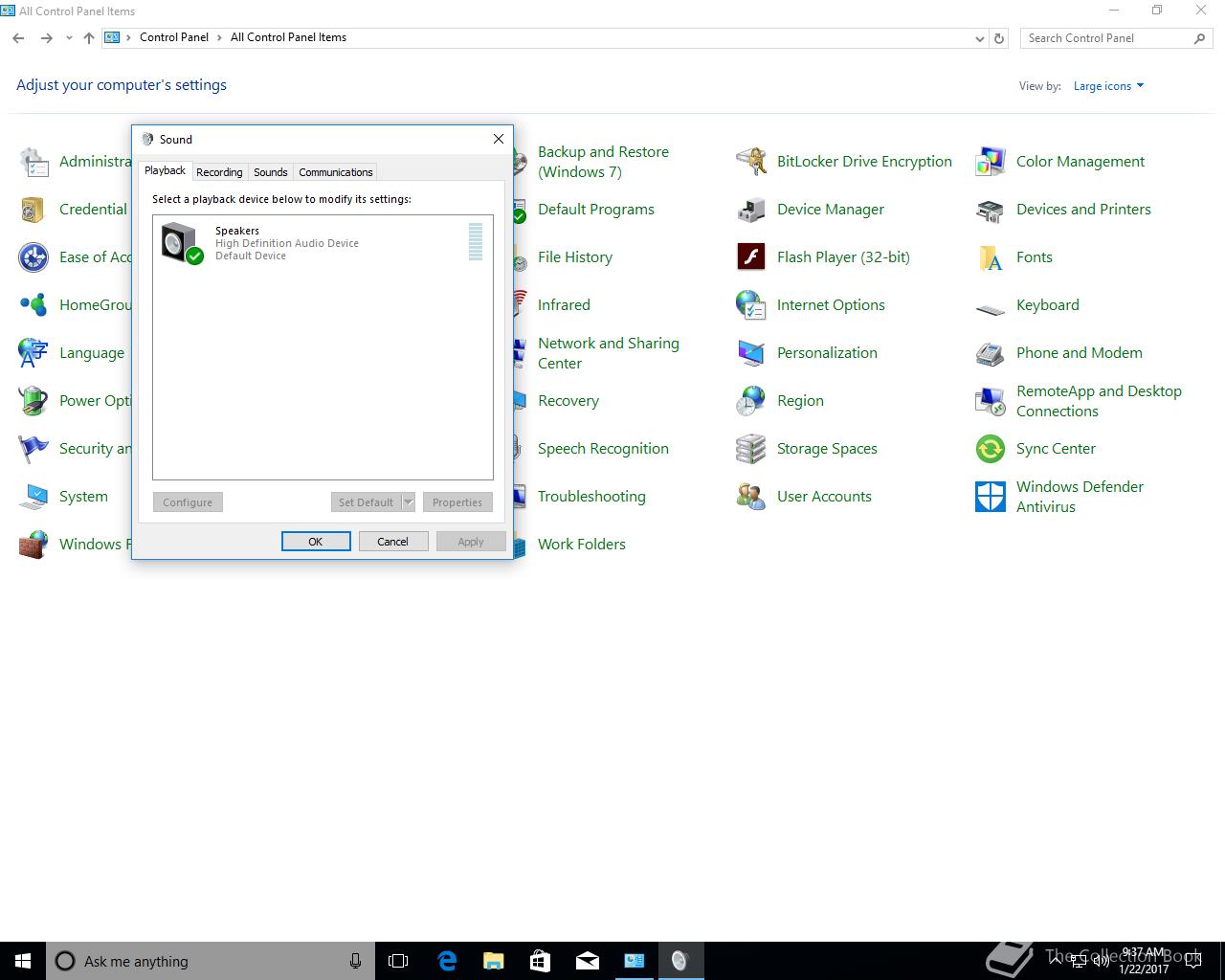Viewport: 1225px width, 980px height.
Task: Open the Recovery link
Action: coord(568,401)
